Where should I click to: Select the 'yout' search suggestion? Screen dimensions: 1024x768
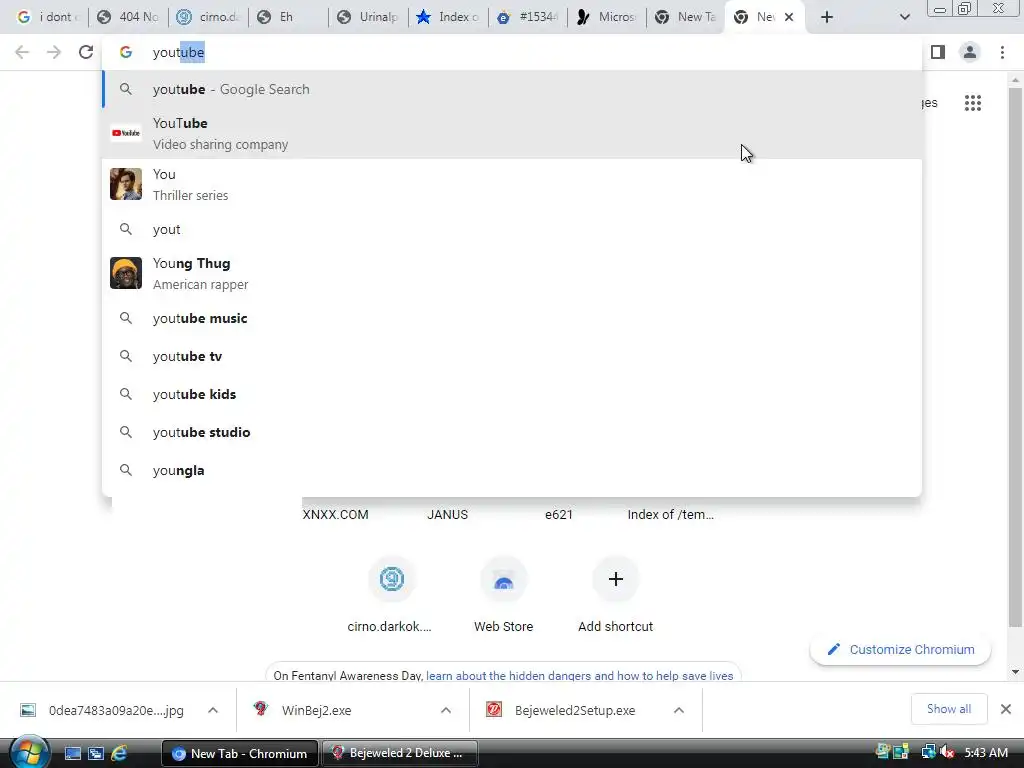(x=512, y=229)
